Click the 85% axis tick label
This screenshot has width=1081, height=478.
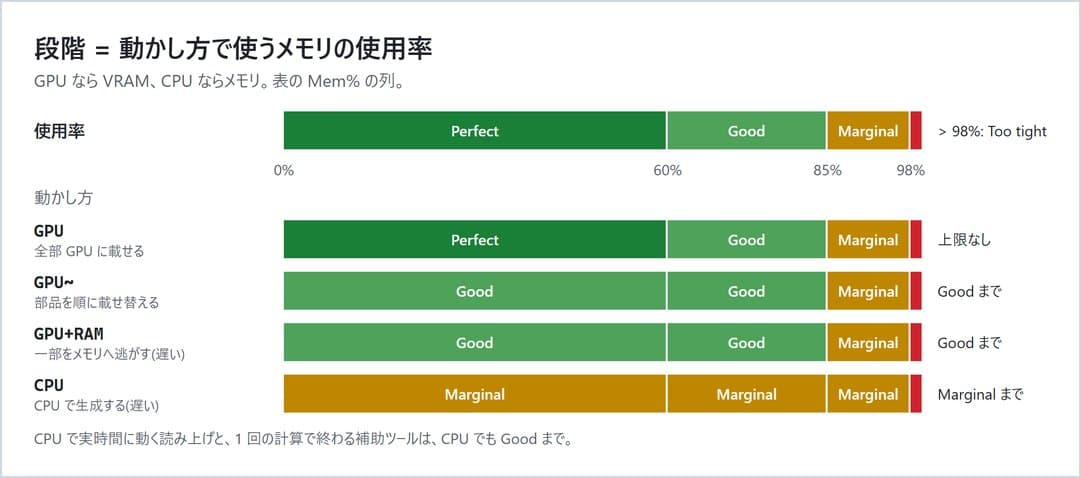827,170
